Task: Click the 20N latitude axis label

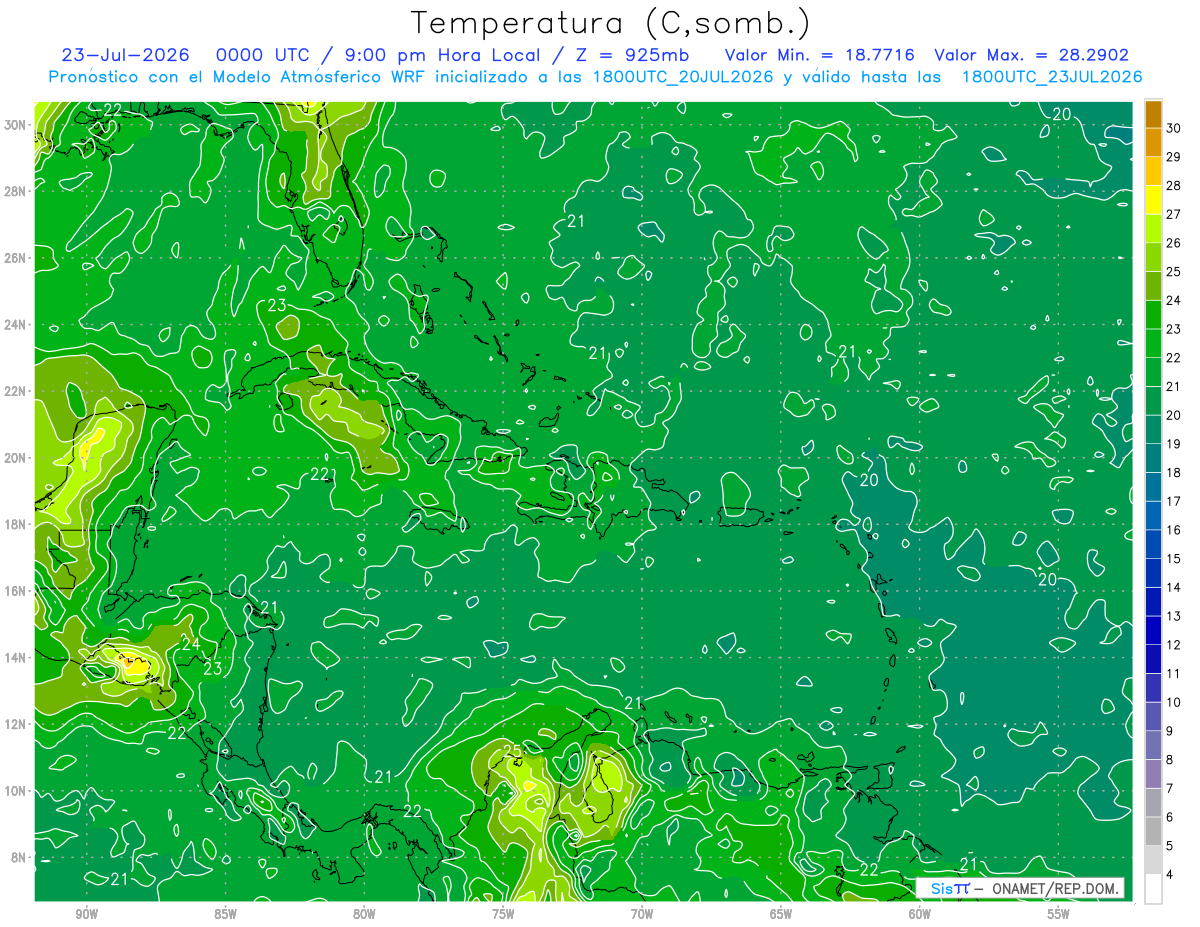Action: 16,458
